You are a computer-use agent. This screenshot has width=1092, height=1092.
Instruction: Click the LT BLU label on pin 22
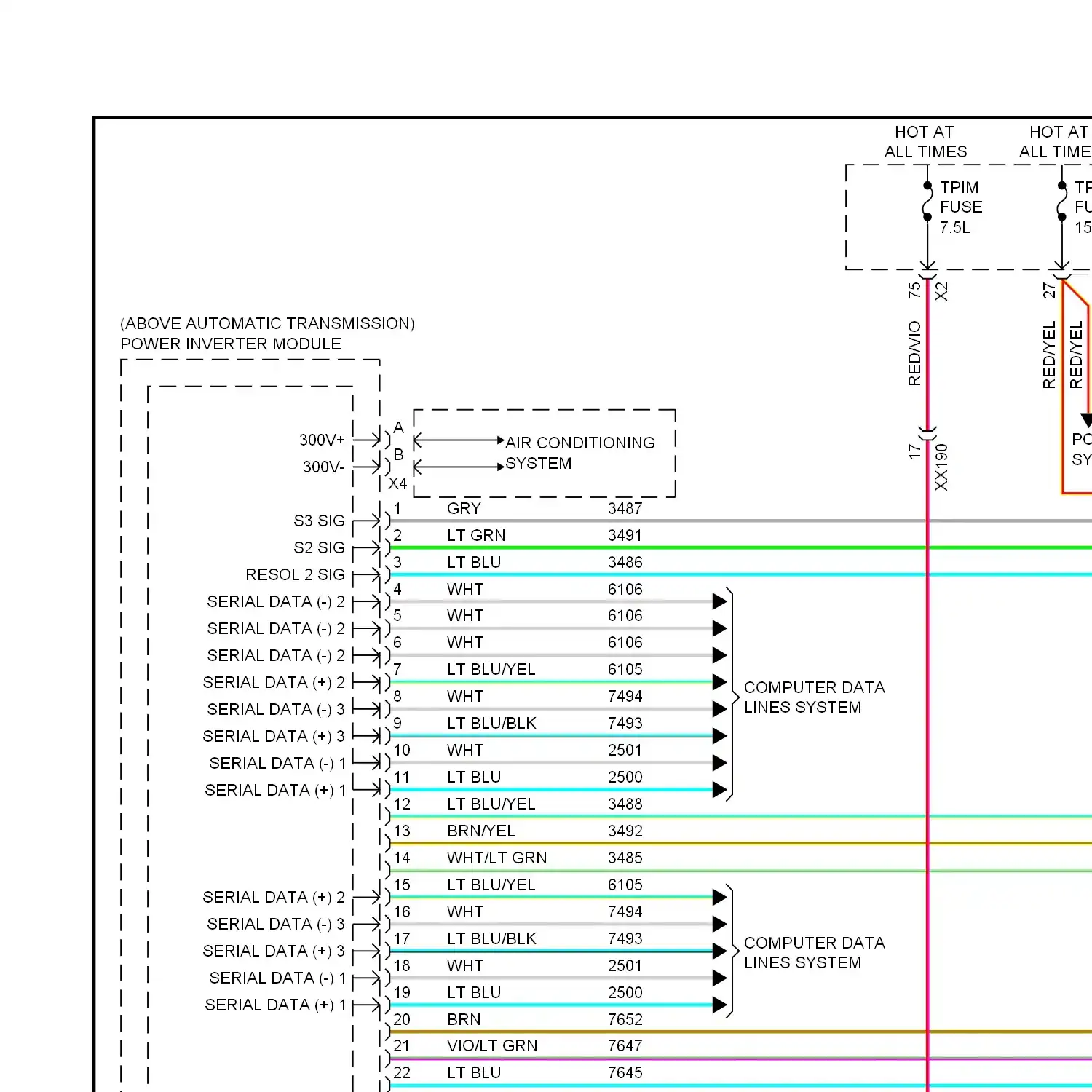(474, 1072)
